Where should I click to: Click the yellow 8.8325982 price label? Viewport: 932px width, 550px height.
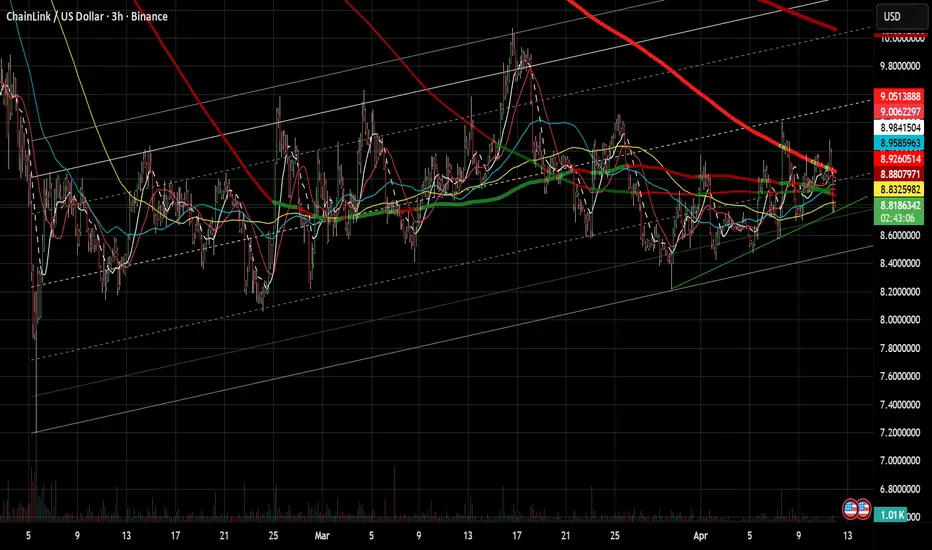click(899, 190)
